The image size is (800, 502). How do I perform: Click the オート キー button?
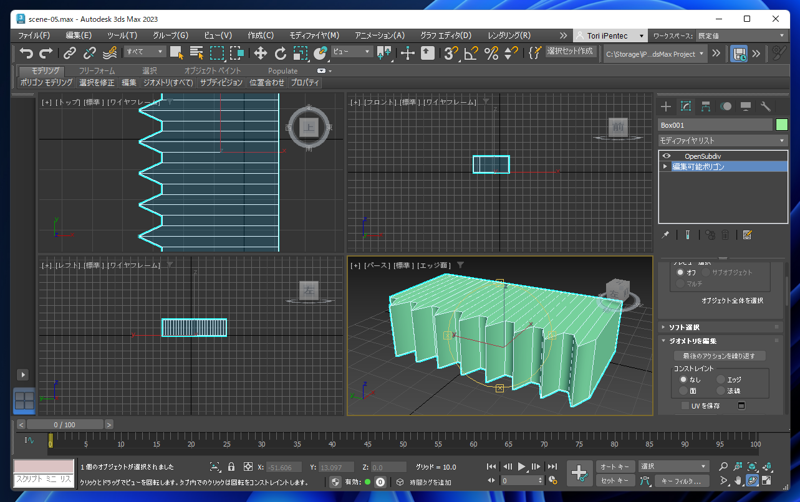click(x=615, y=466)
